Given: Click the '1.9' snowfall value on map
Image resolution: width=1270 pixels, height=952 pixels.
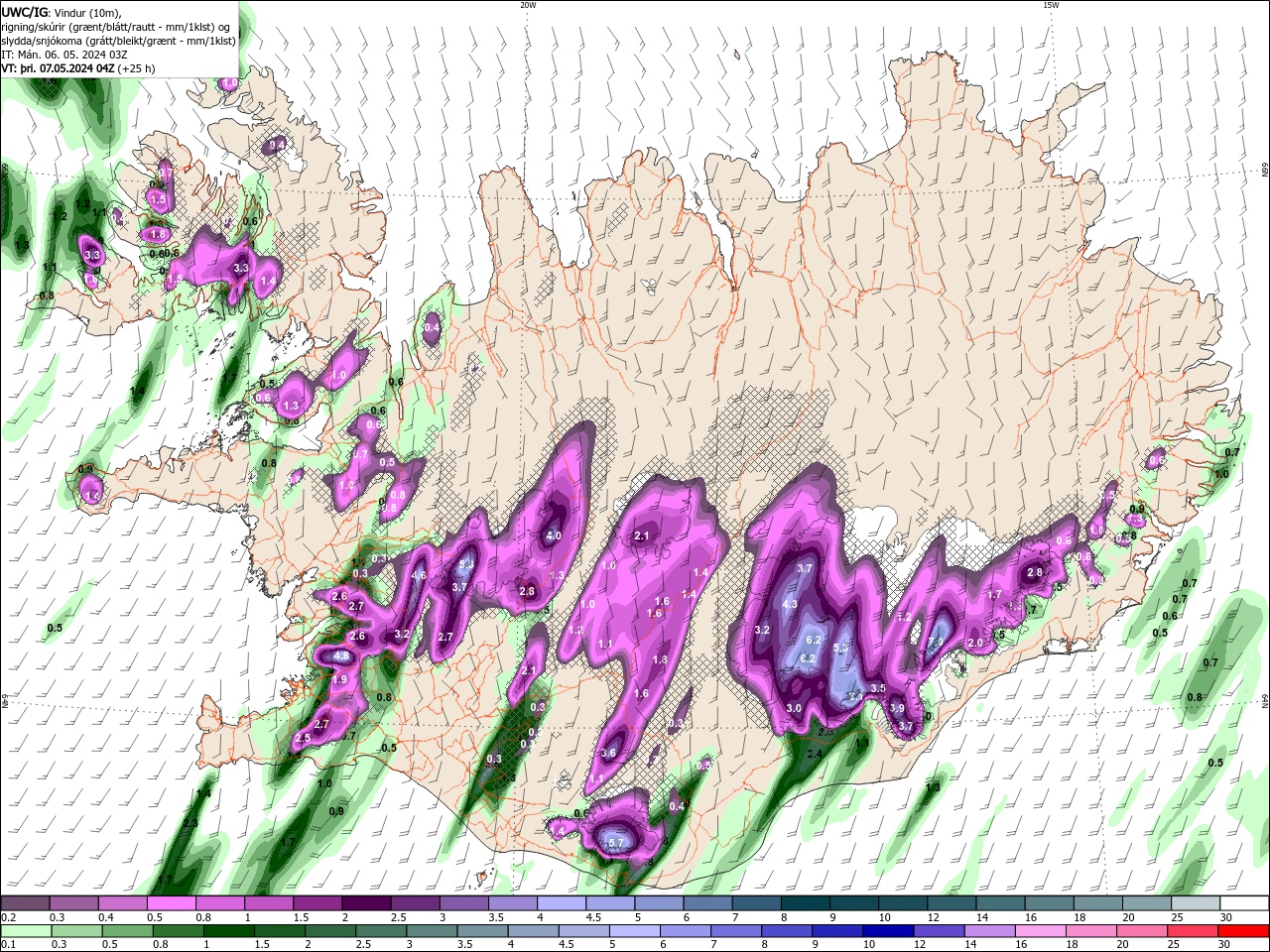Looking at the screenshot, I should [339, 680].
